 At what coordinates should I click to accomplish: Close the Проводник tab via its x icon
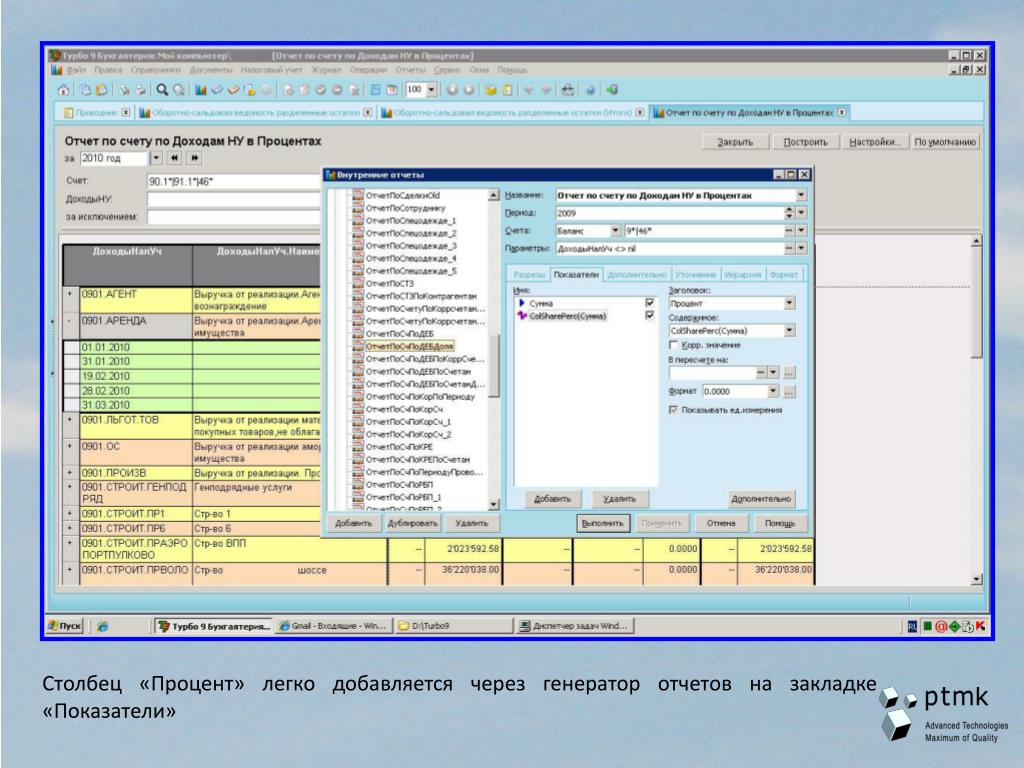click(x=126, y=112)
